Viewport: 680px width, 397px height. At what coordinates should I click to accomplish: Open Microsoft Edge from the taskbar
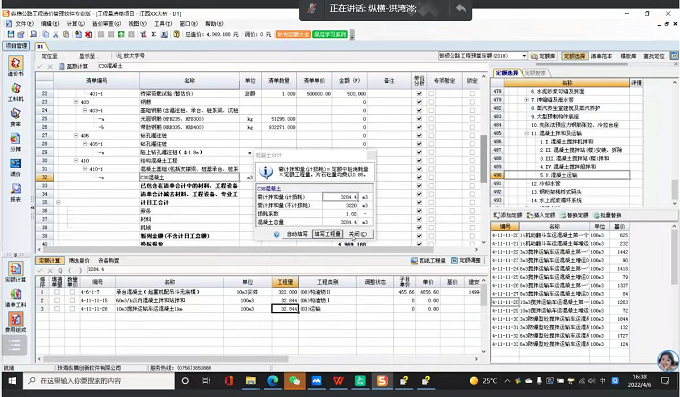click(x=272, y=381)
